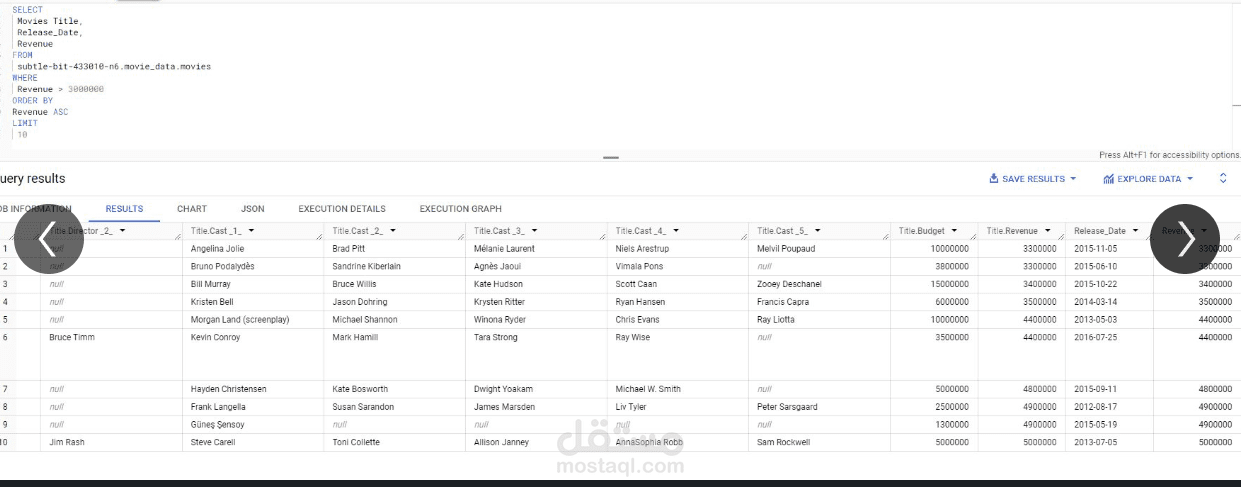Viewport: 1242px width, 487px height.
Task: Open the Title.Revenue column dropdown arrow
Action: click(1047, 231)
